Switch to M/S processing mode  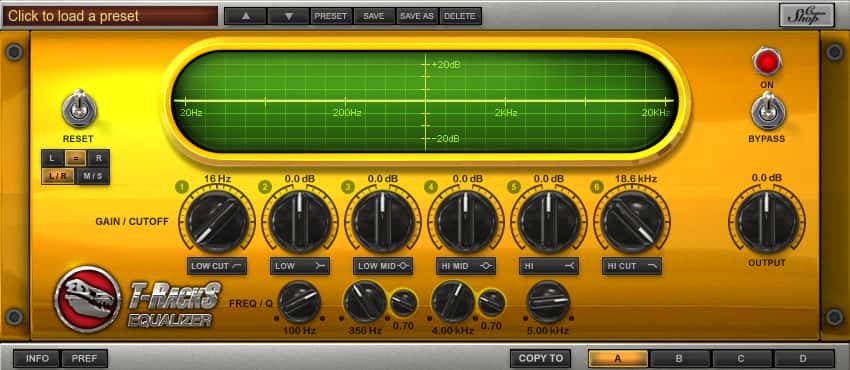[93, 176]
